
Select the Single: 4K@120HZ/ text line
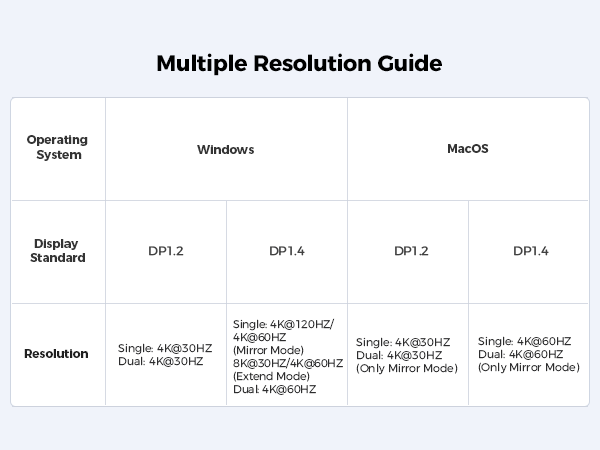[x=283, y=324]
